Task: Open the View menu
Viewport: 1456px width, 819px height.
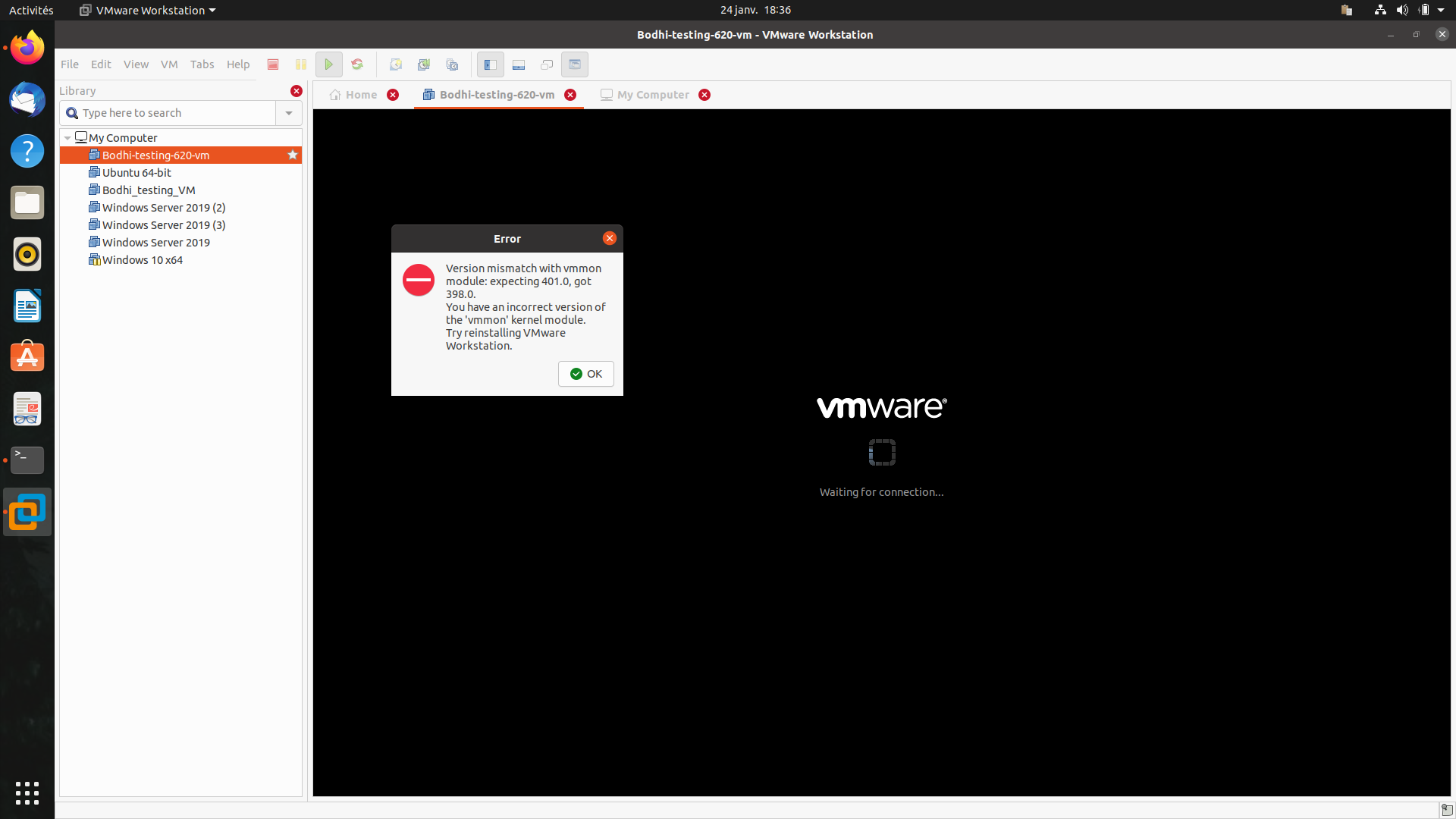Action: coord(136,64)
